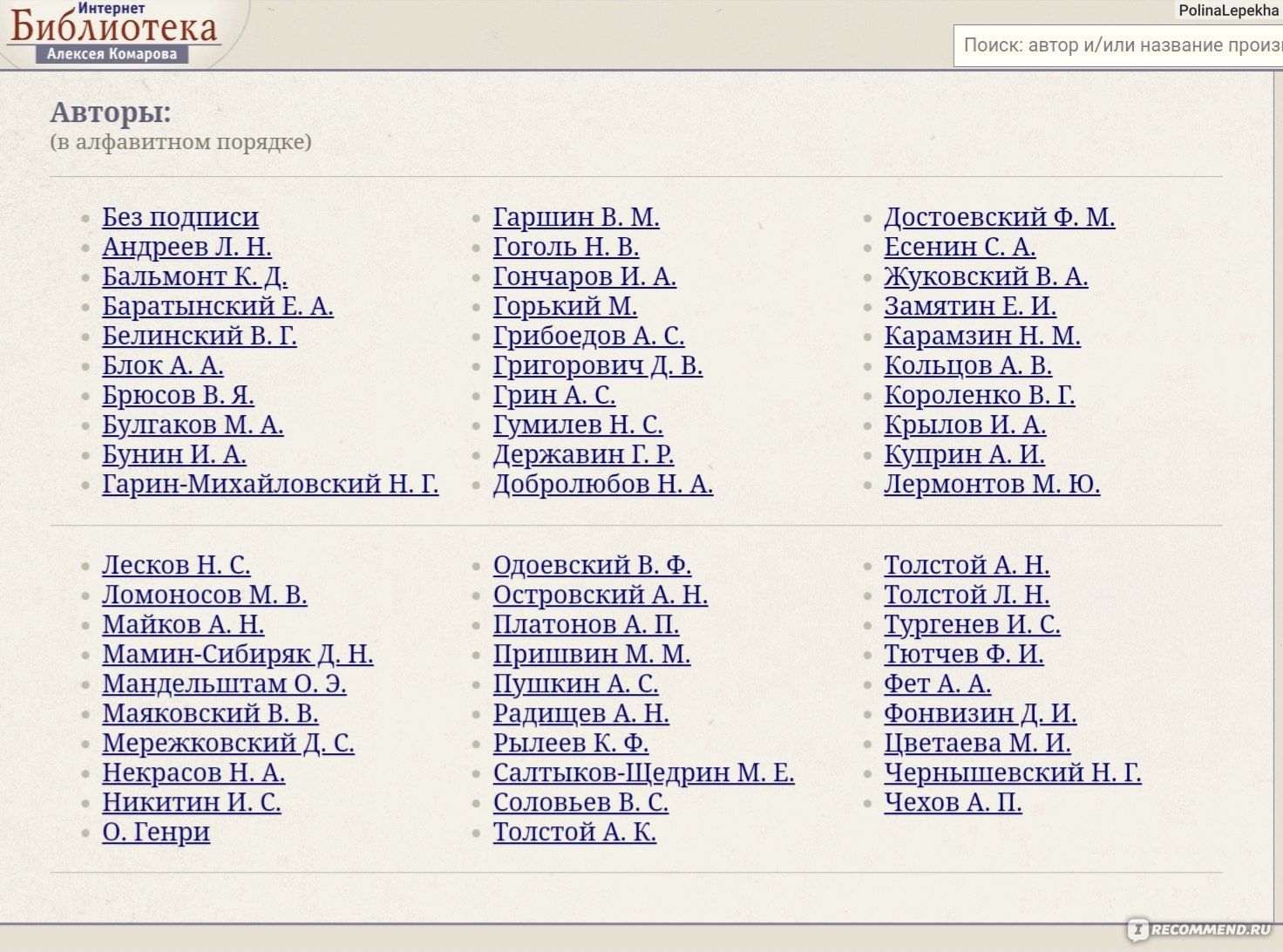The width and height of the screenshot is (1283, 952).
Task: Choose Лермонтов М. Ю. link
Action: point(992,484)
